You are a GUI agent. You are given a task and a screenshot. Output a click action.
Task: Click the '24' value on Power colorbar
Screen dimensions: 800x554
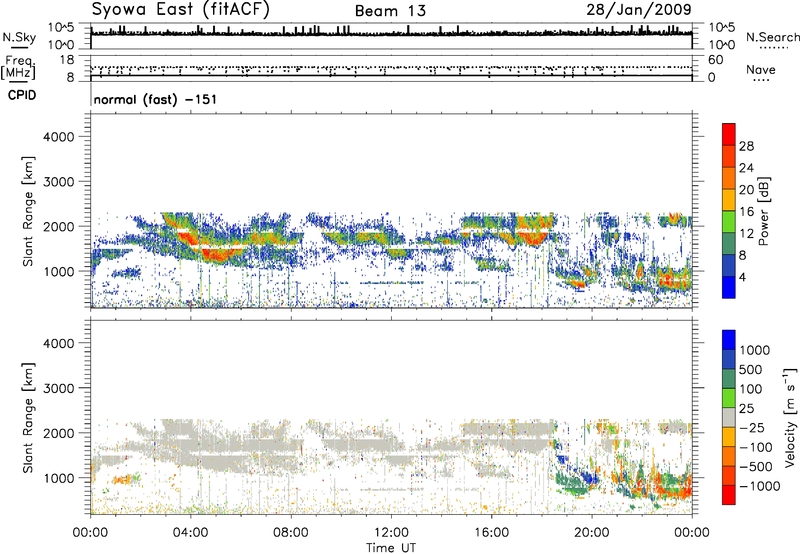(x=746, y=168)
